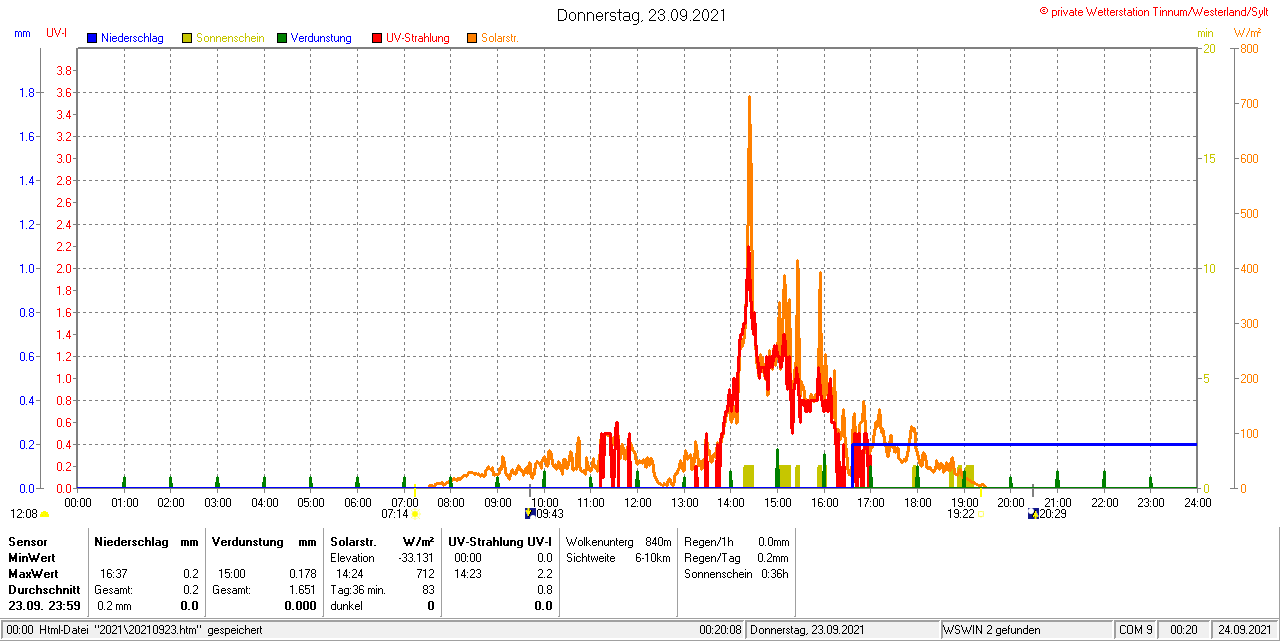Click the Sichtweite 6-10km entry
This screenshot has width=1280, height=641.
[x=618, y=557]
